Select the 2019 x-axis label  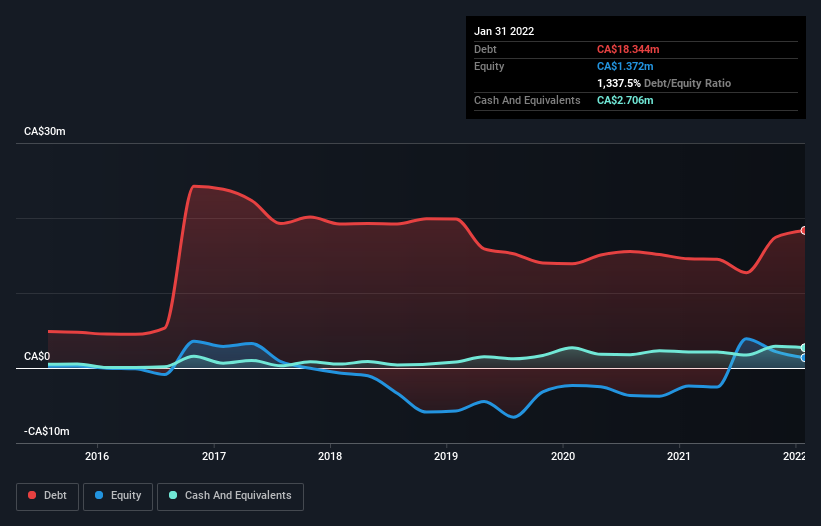[446, 456]
